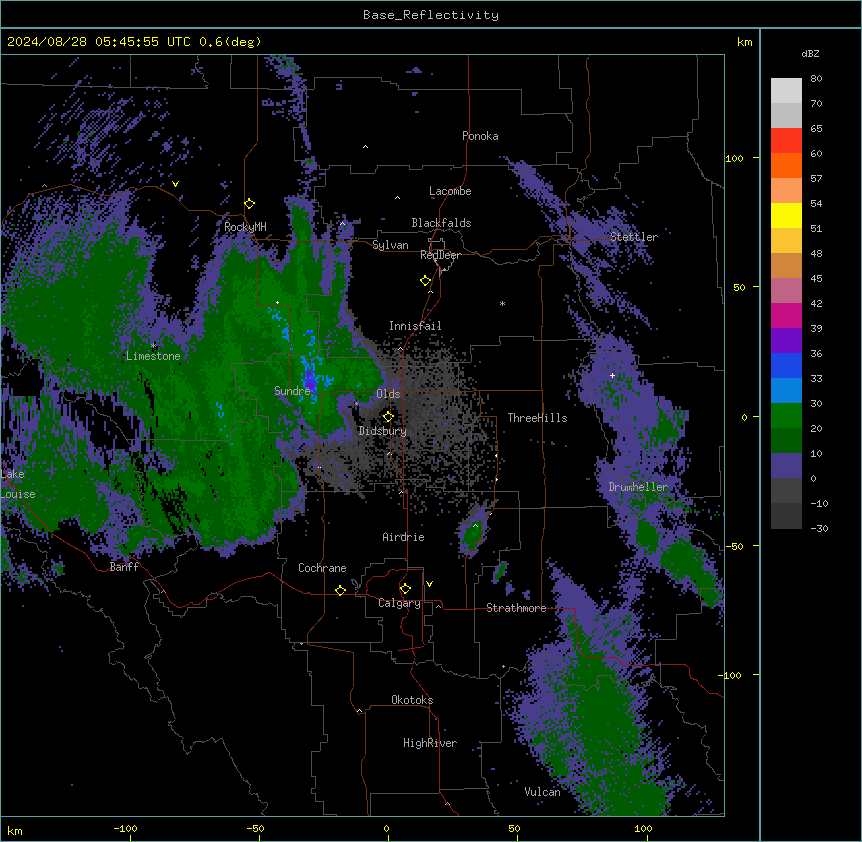Click the dBZ legend heading

[810, 54]
